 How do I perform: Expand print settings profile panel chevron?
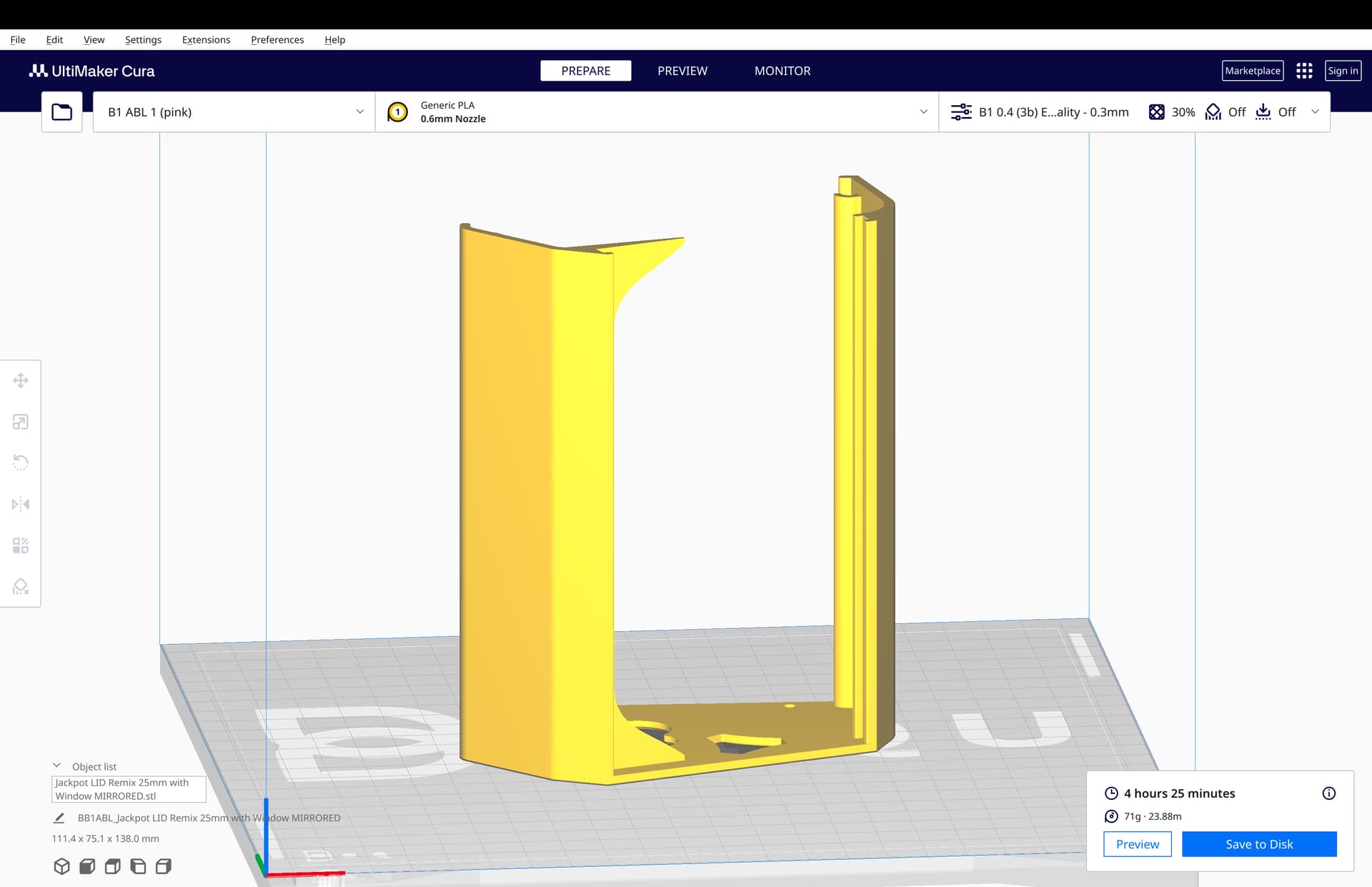point(1315,112)
